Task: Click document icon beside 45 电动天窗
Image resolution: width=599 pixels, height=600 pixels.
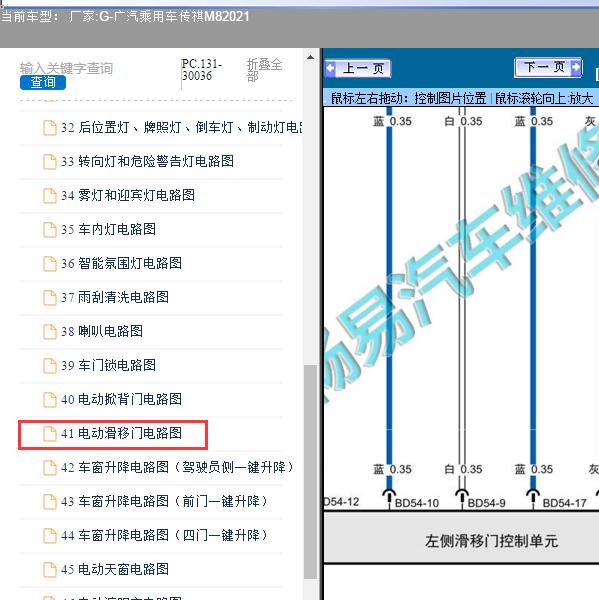Action: coord(50,570)
